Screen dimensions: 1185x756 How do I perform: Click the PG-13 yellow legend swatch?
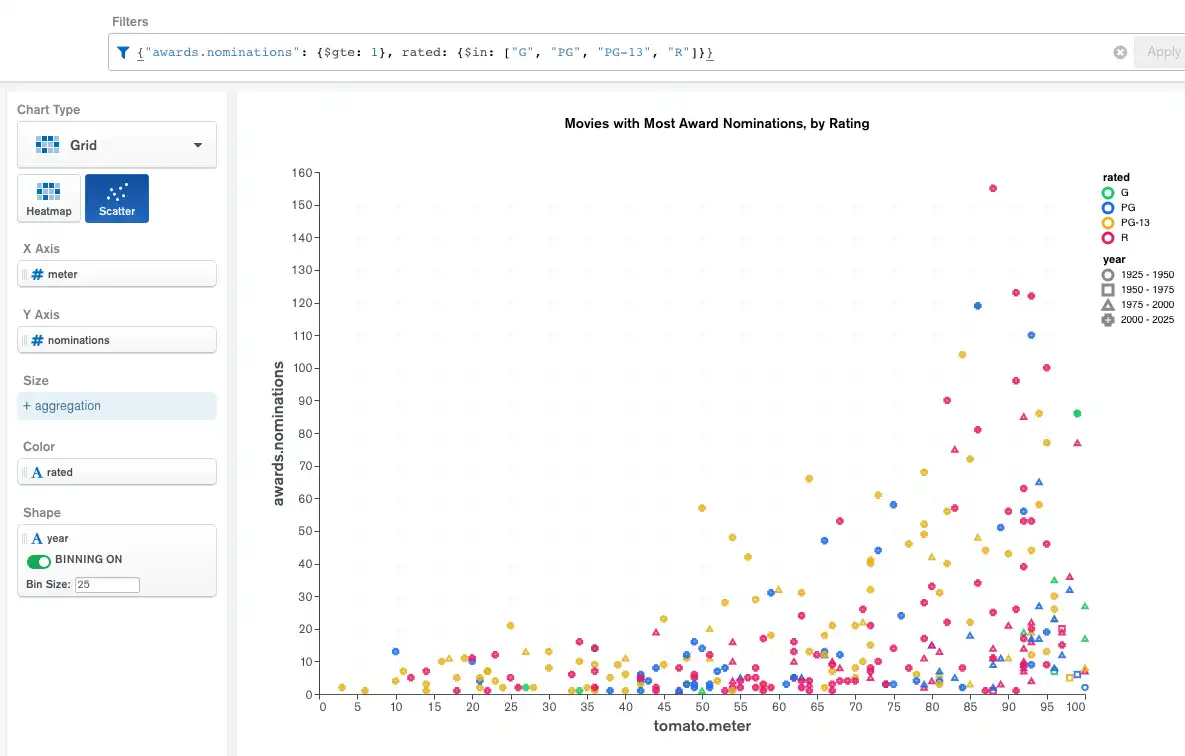1109,222
